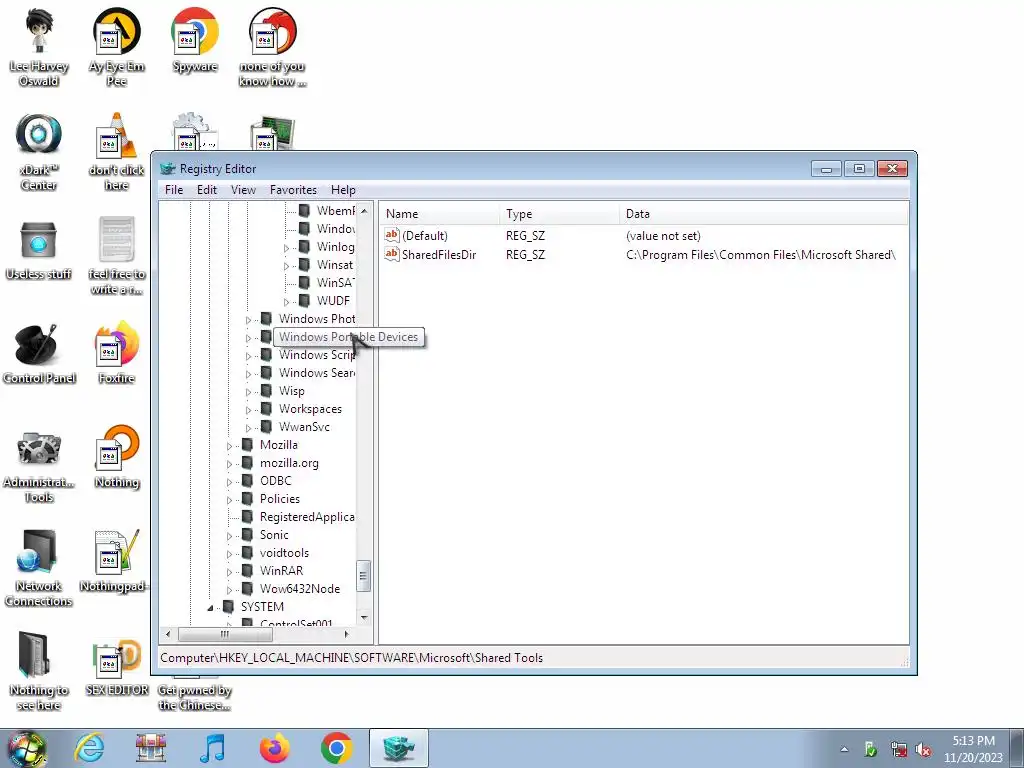
Task: Click the Registry Editor title bar icon
Action: coord(168,168)
